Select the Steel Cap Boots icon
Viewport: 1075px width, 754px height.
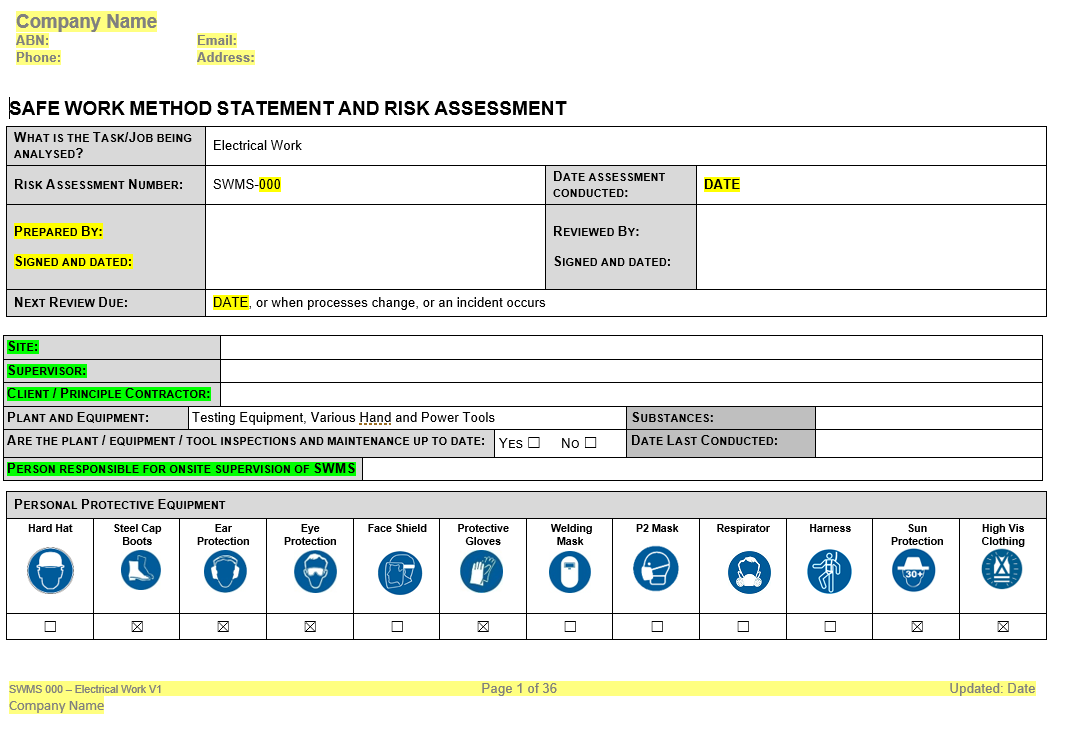137,572
